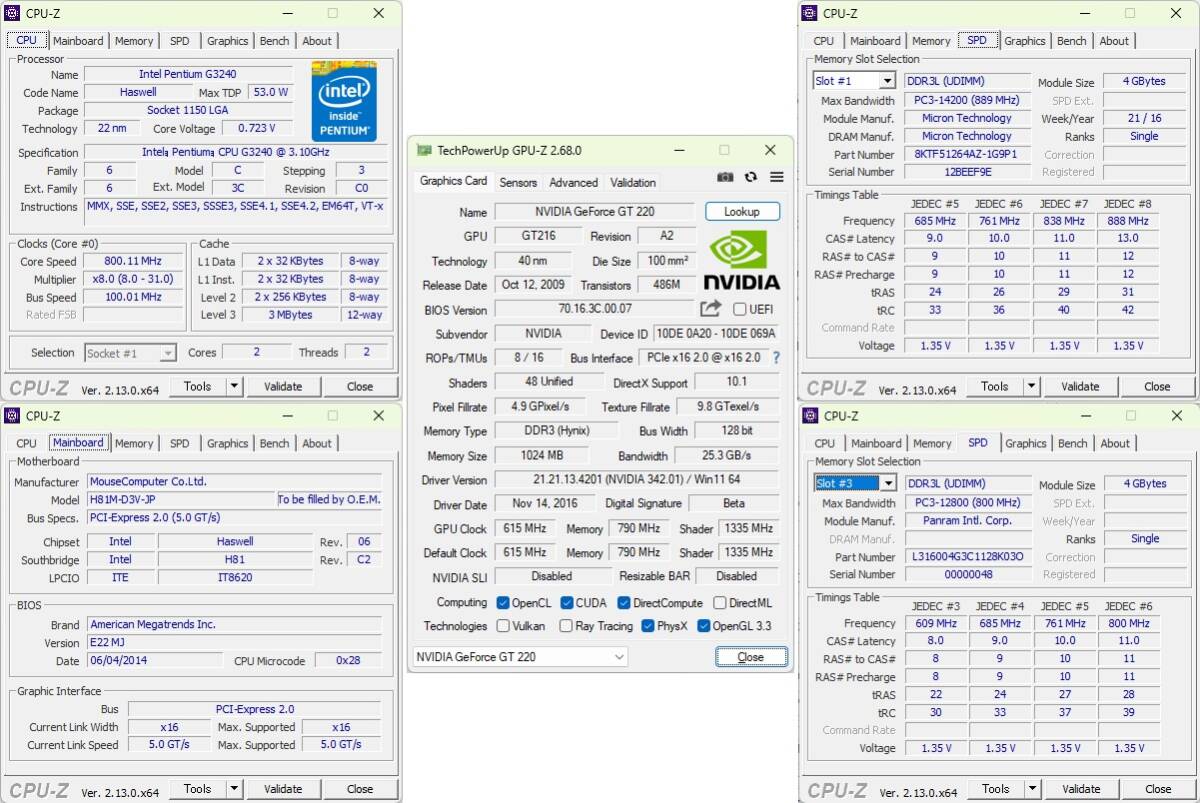
Task: Toggle the Ray Tracing checkbox
Action: [565, 626]
